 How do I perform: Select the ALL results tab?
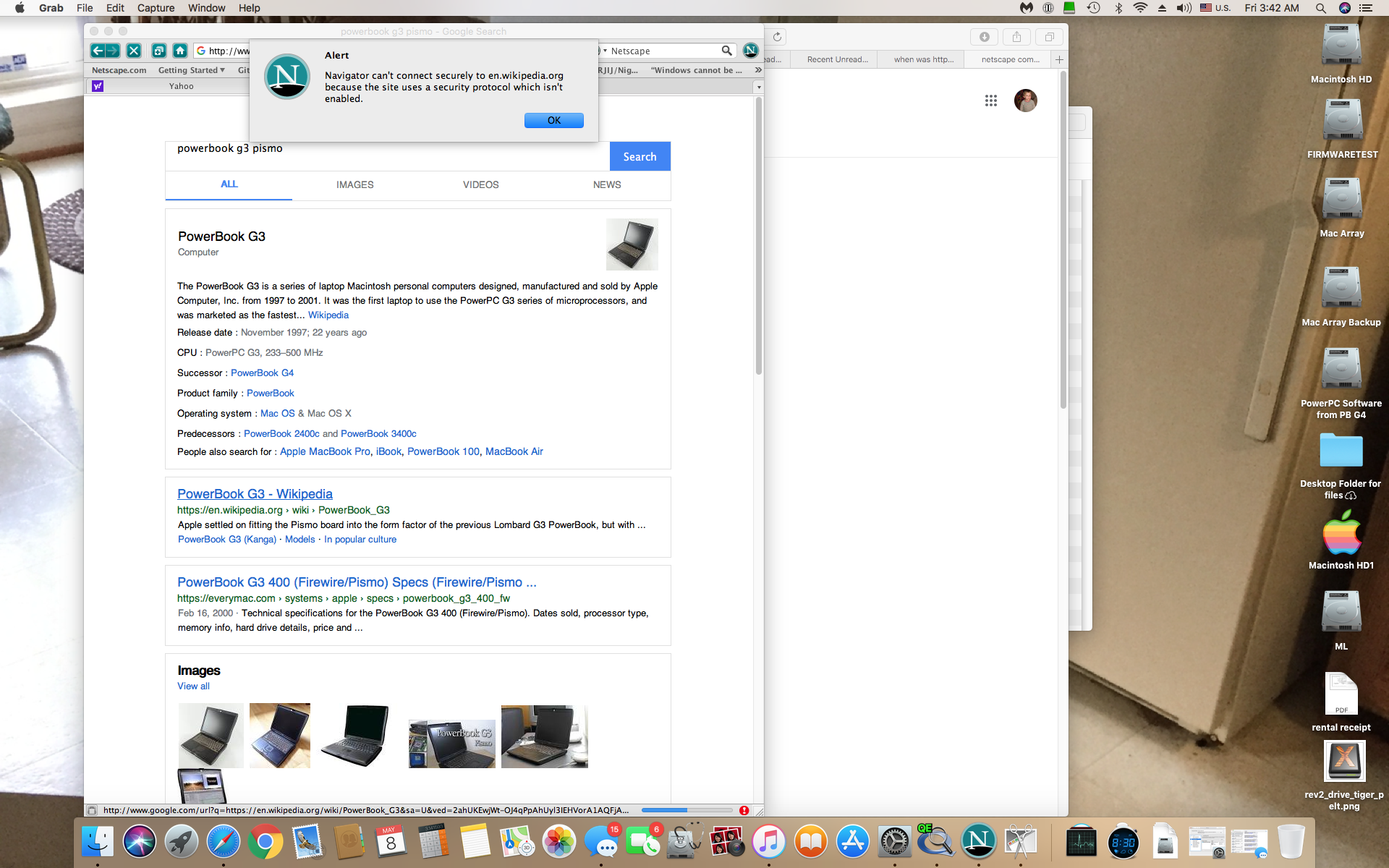click(x=229, y=184)
